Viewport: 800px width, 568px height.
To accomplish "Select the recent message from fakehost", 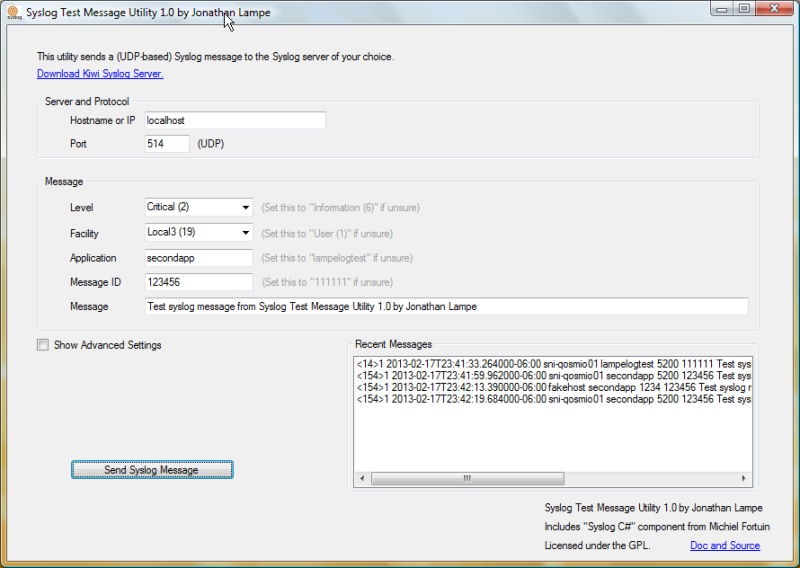I will 553,387.
